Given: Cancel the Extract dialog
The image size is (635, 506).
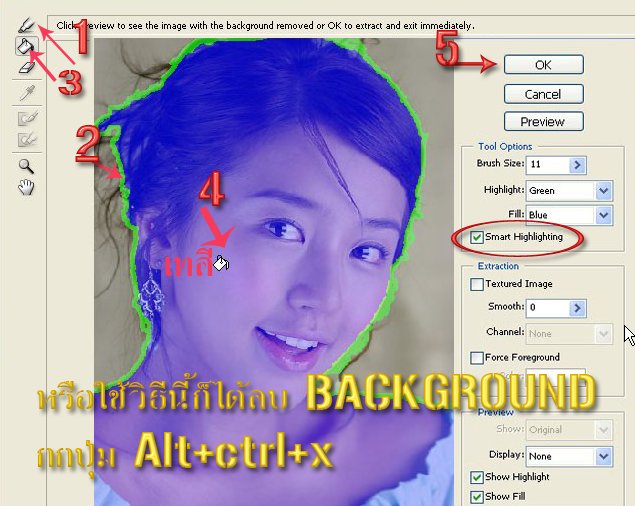Looking at the screenshot, I should coord(543,94).
